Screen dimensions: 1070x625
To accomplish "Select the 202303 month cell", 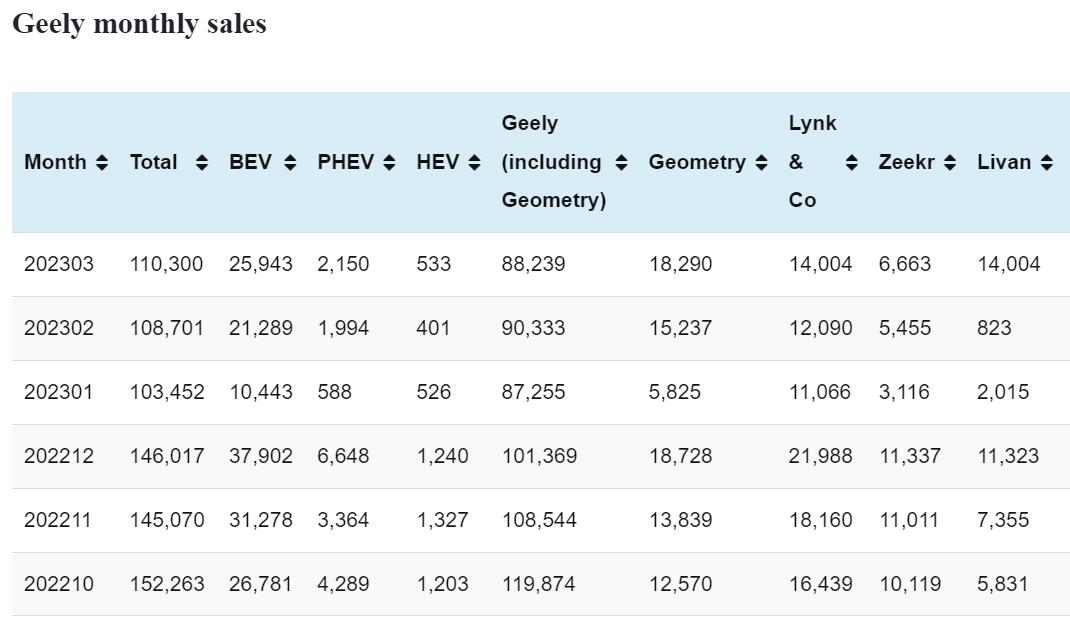I will point(59,264).
